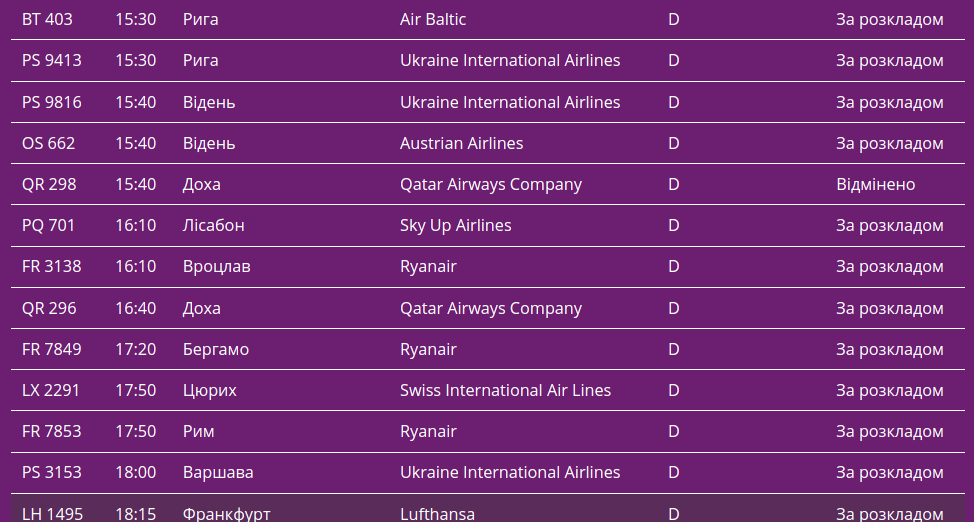The height and width of the screenshot is (522, 974).
Task: Open flight FR 7849 details
Action: point(52,349)
